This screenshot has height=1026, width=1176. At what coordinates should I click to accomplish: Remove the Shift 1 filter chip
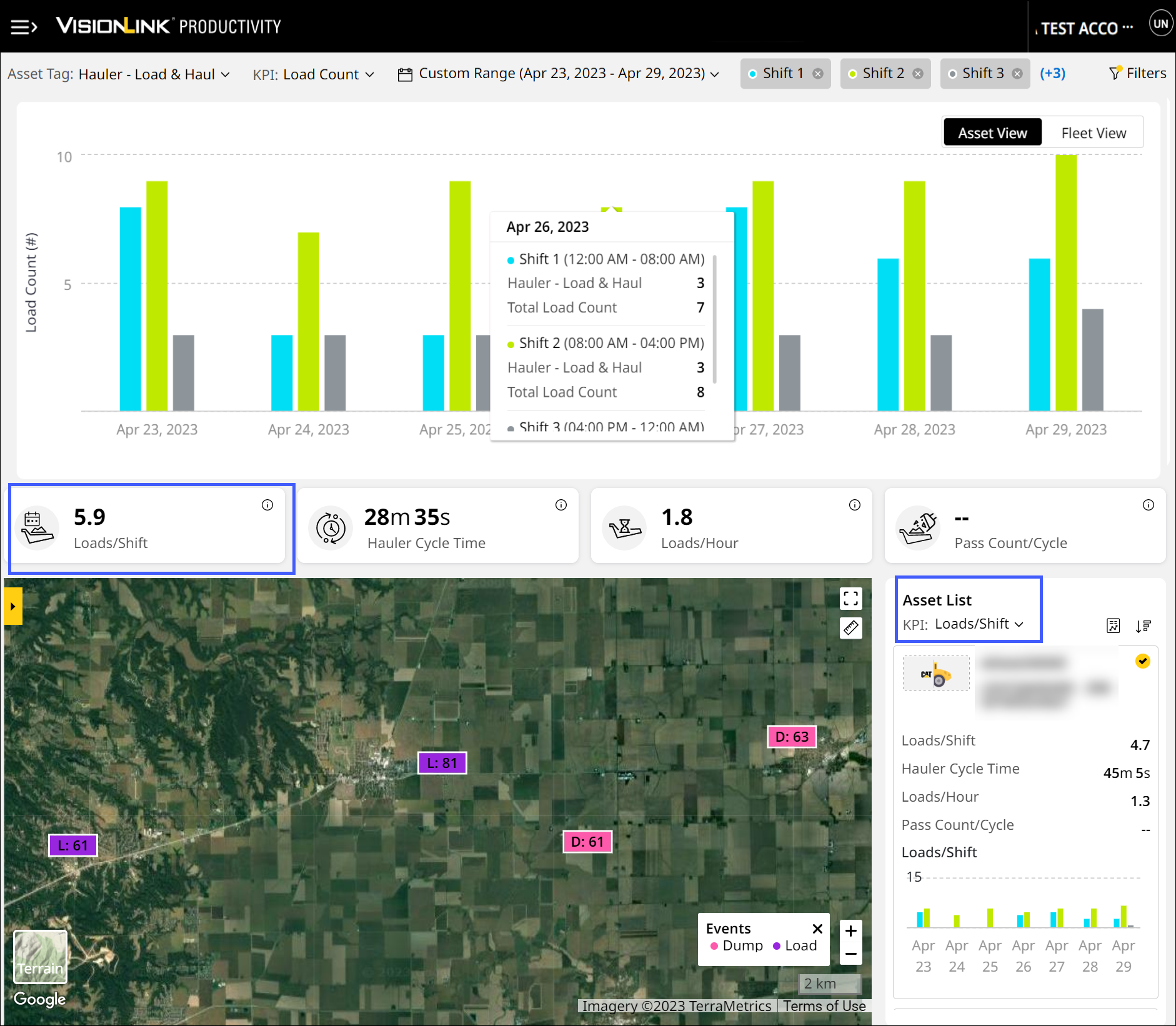(818, 74)
